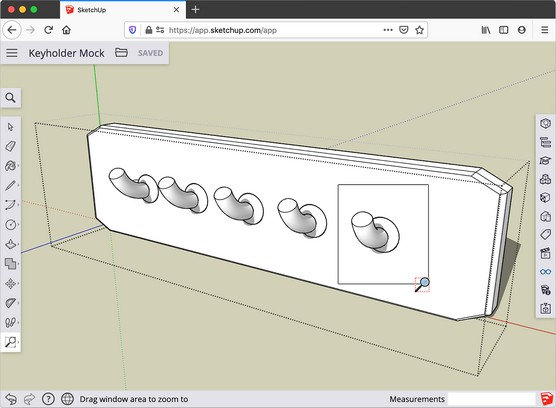Open the Styles panel
Image resolution: width=556 pixels, height=408 pixels.
(x=545, y=216)
